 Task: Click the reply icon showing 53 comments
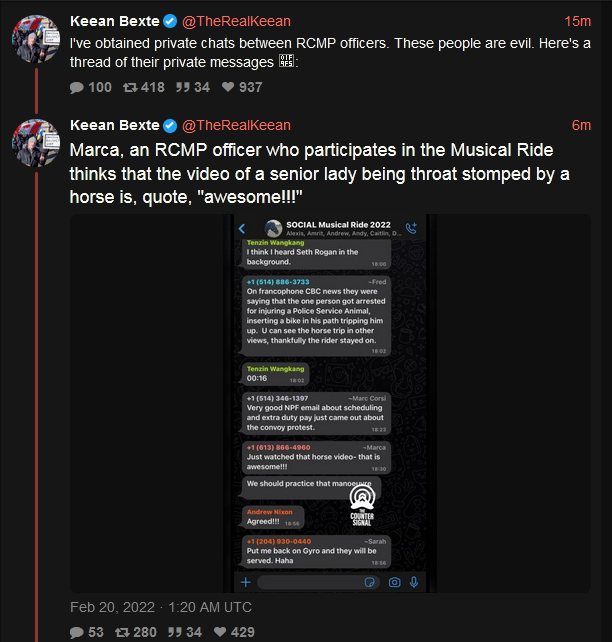(77, 632)
